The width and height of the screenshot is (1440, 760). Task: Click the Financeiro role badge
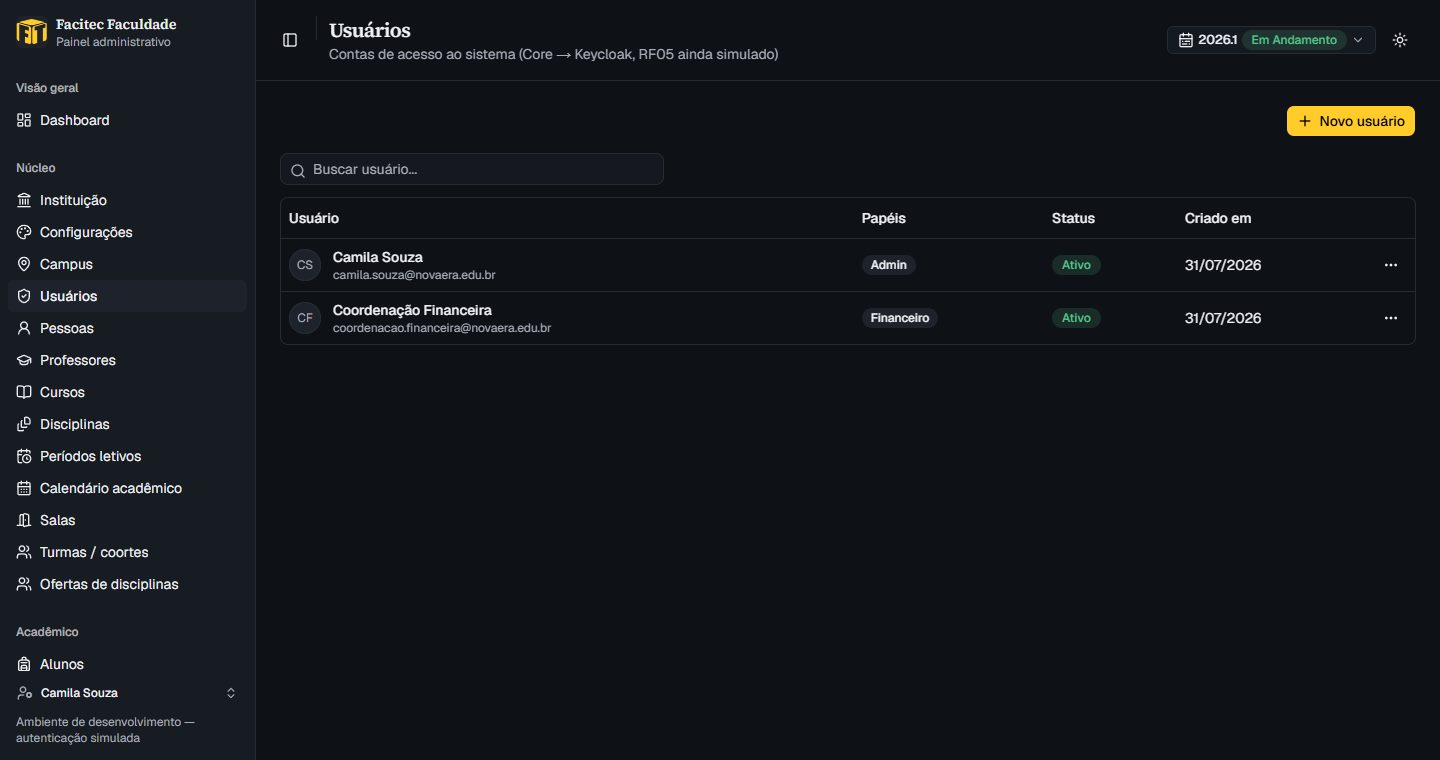[x=900, y=318]
